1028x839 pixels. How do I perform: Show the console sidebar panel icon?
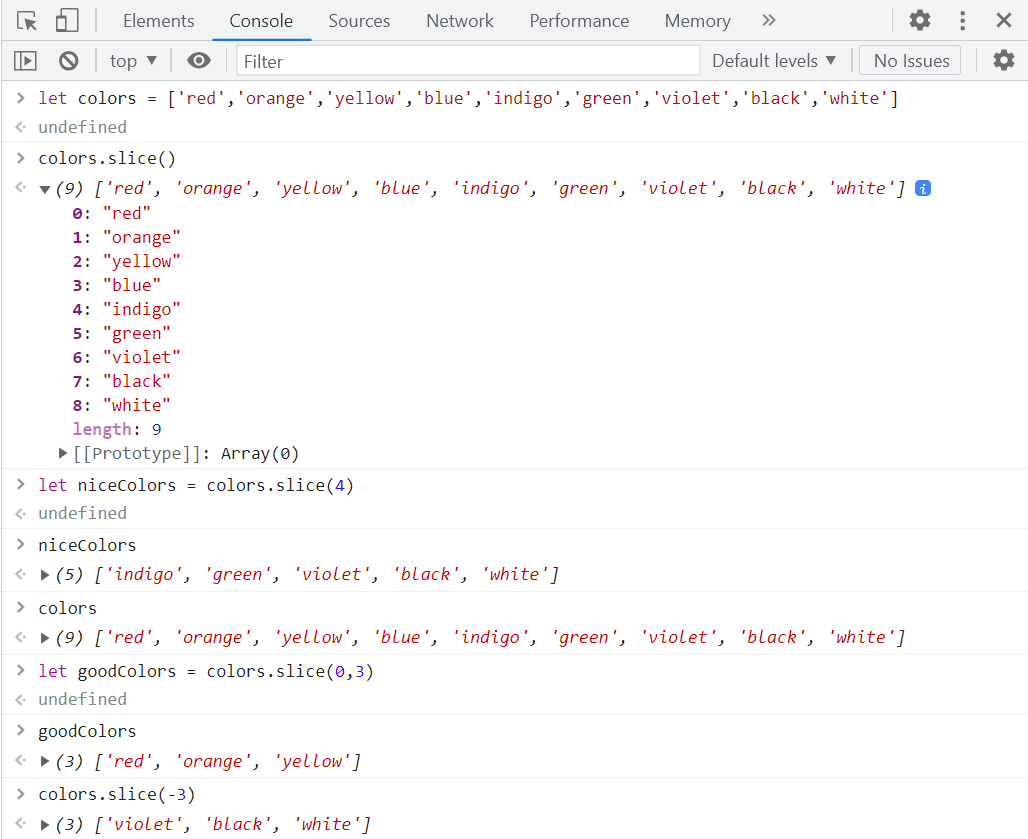25,61
